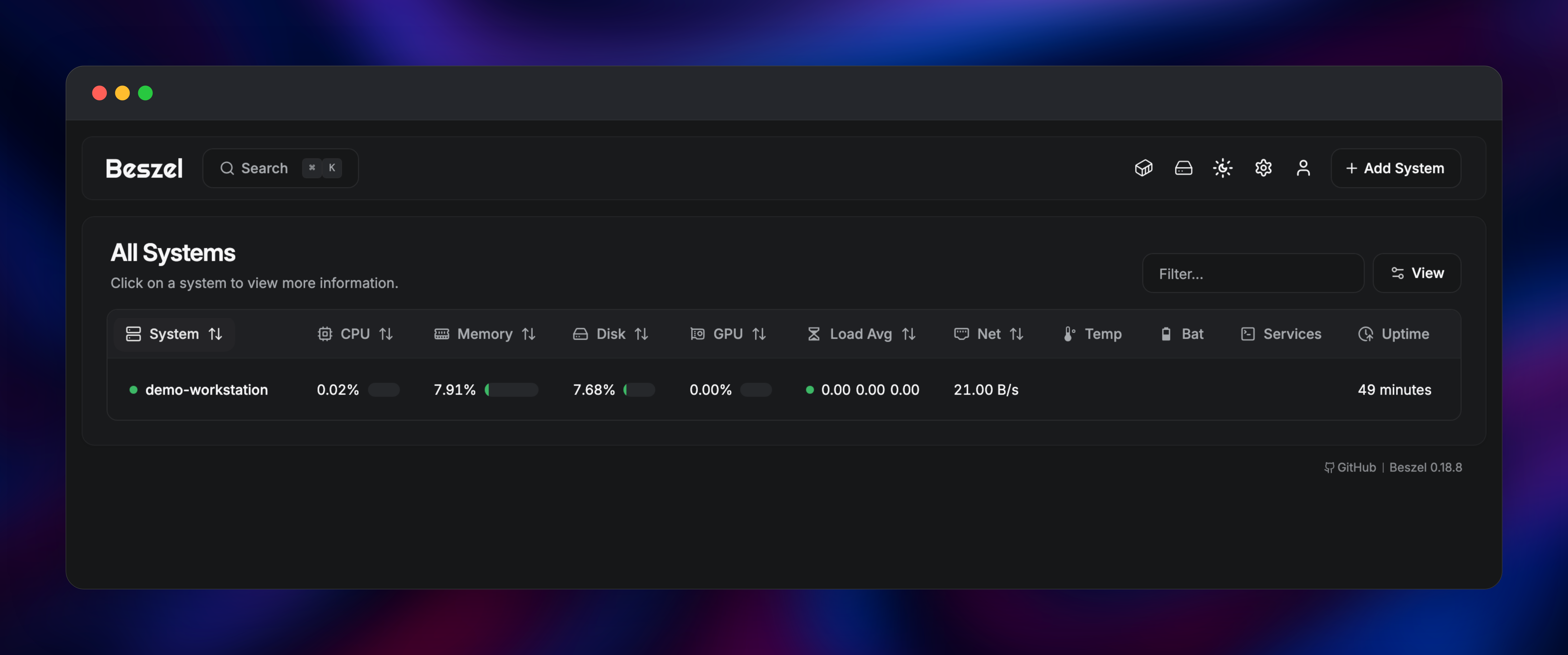The width and height of the screenshot is (1568, 655).
Task: Click the 0.02% CPU value
Action: click(338, 390)
